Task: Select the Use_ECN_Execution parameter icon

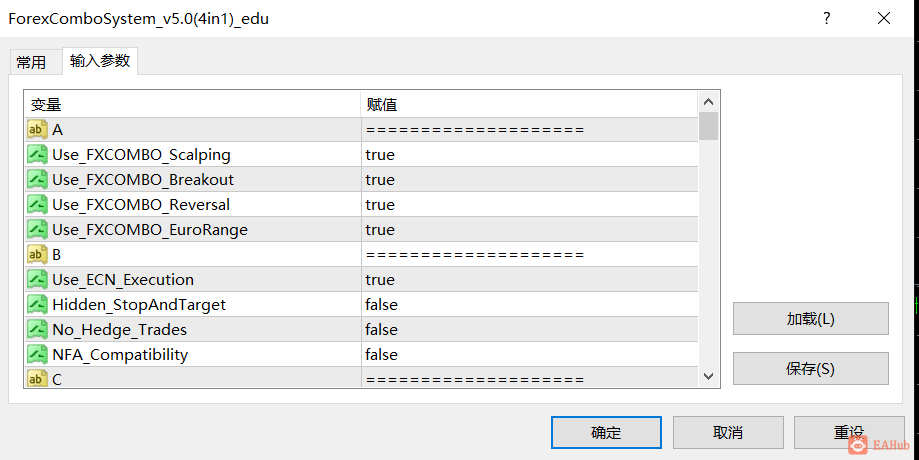Action: tap(37, 280)
